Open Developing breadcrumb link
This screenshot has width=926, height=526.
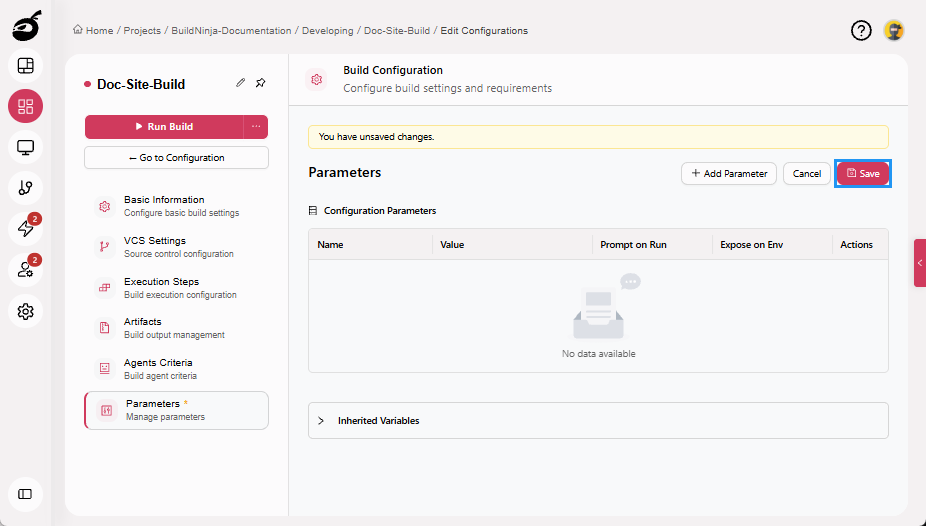pyautogui.click(x=328, y=30)
